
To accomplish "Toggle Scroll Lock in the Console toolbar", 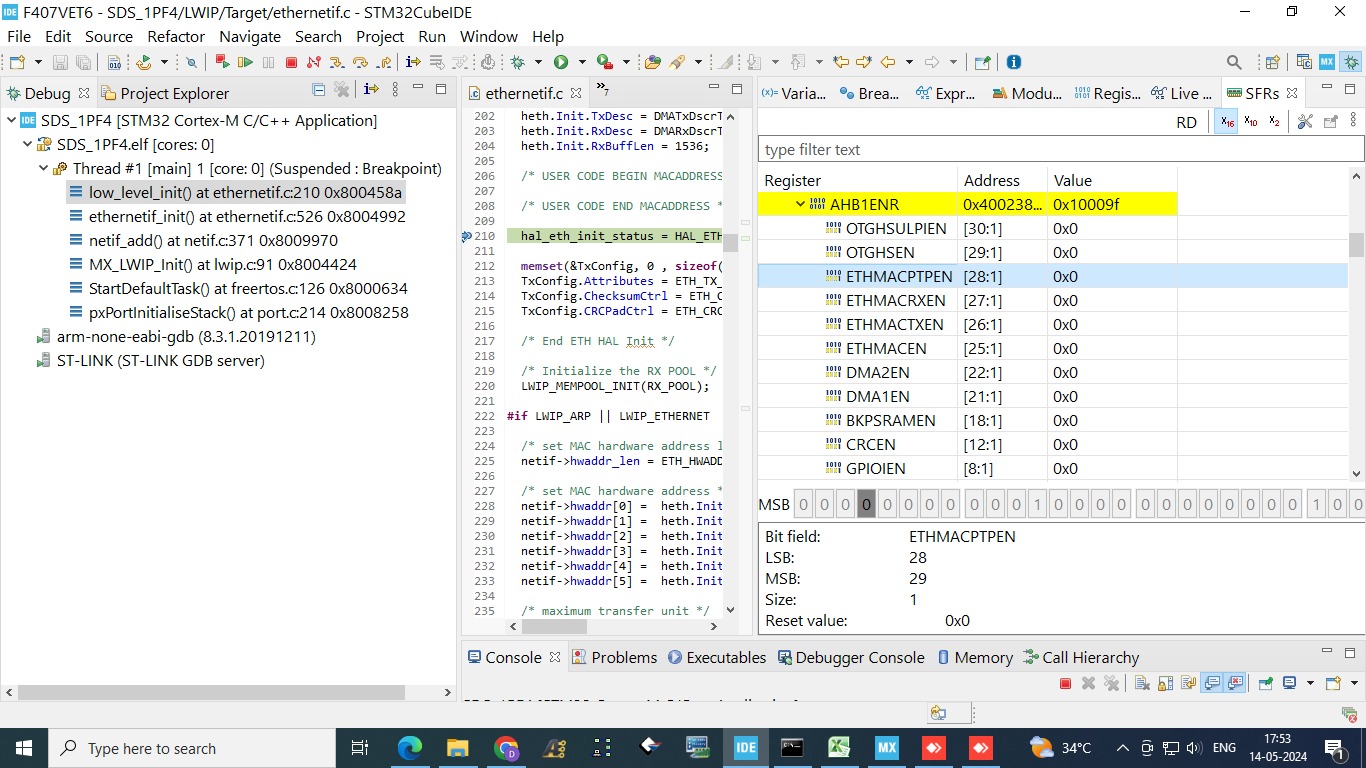I will tap(1167, 683).
